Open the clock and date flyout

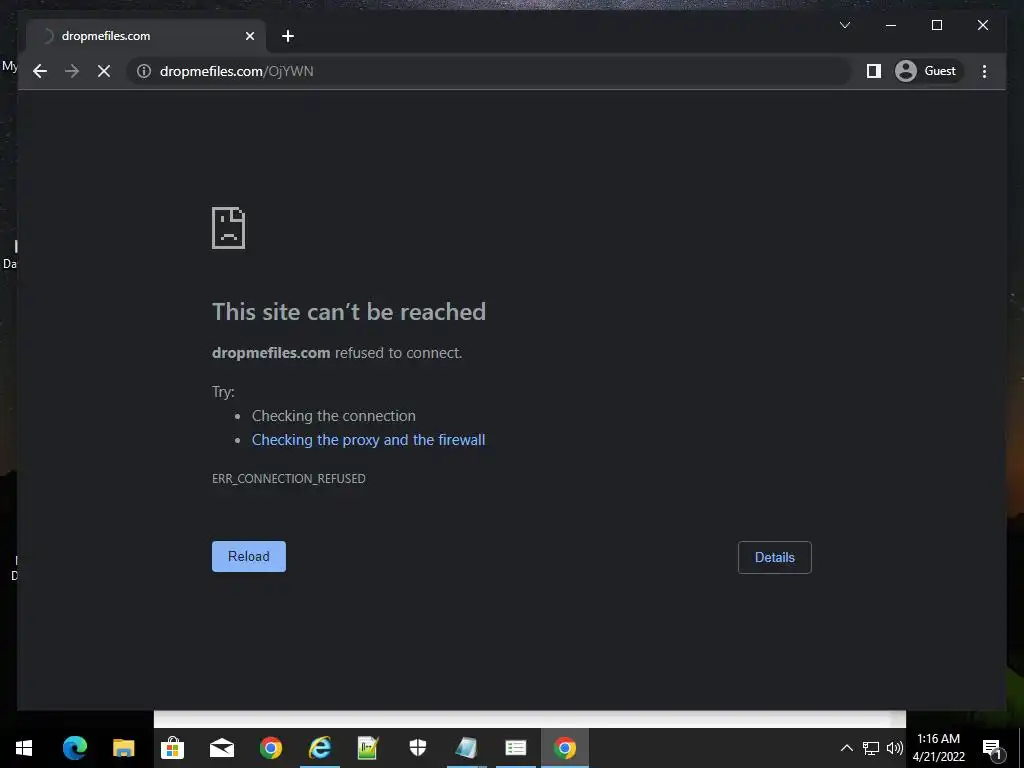click(x=938, y=748)
